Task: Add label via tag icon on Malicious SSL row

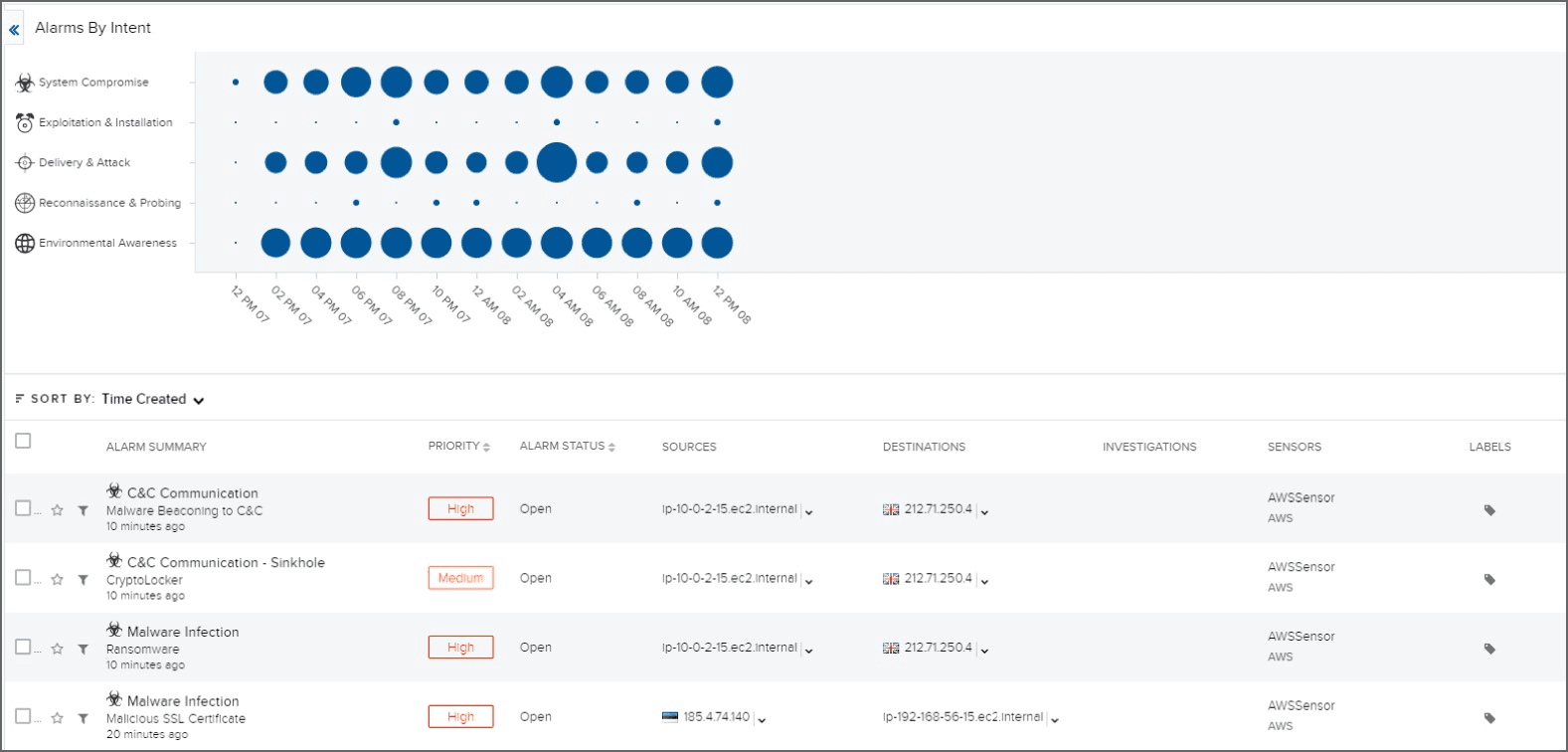Action: coord(1489,718)
